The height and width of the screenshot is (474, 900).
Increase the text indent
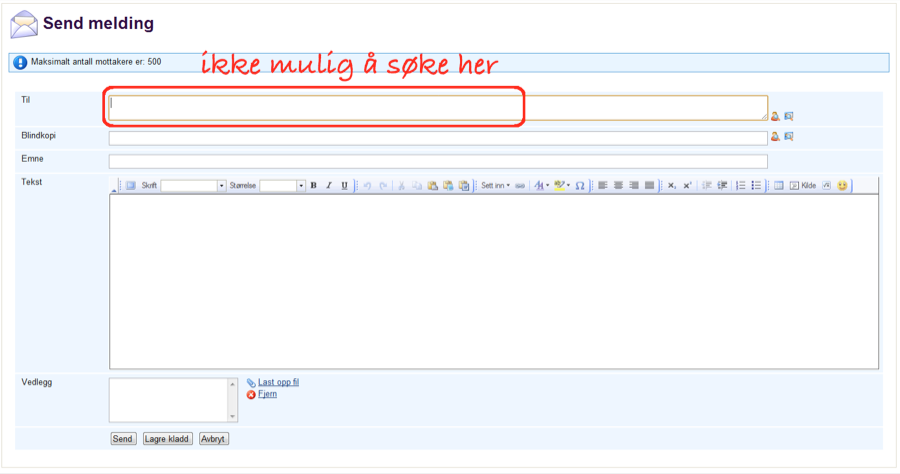pyautogui.click(x=722, y=185)
